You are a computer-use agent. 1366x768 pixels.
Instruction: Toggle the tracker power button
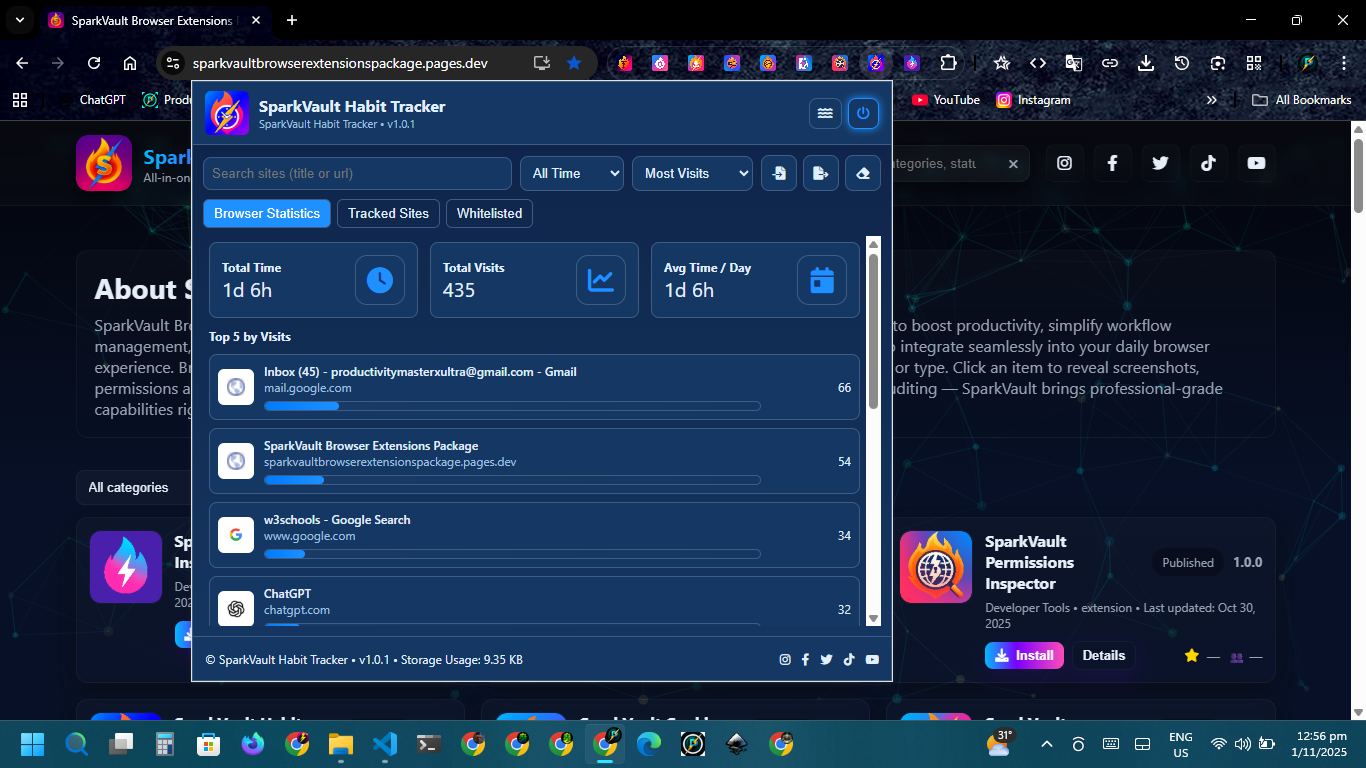click(x=864, y=113)
